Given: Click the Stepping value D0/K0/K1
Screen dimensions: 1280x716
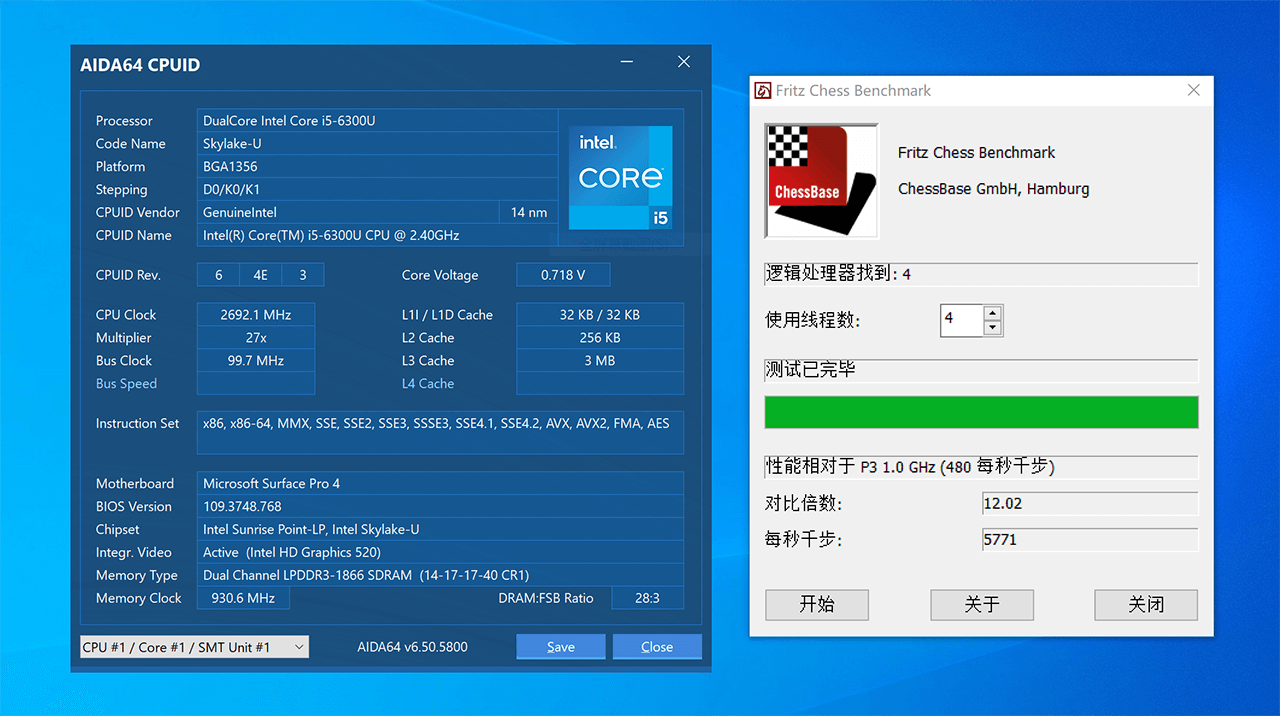Looking at the screenshot, I should coord(377,189).
